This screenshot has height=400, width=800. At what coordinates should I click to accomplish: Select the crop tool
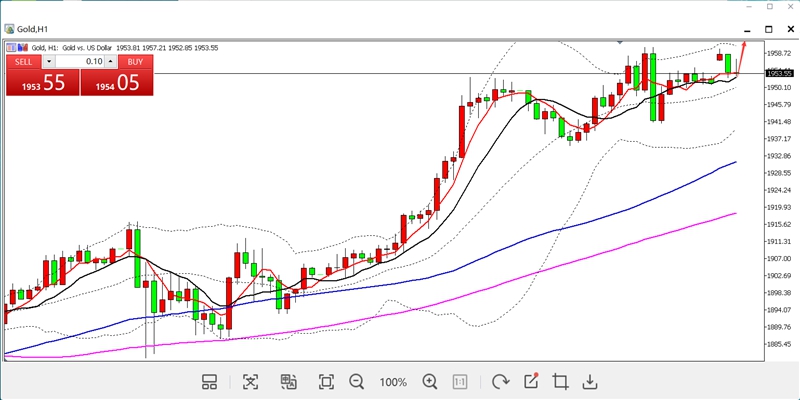(x=560, y=381)
